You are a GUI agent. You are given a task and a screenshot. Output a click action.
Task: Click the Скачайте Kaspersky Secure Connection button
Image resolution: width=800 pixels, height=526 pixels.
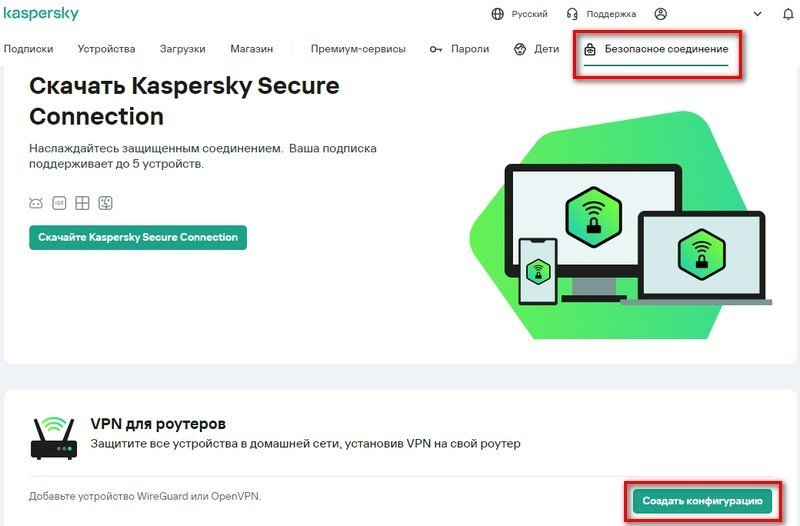click(138, 237)
